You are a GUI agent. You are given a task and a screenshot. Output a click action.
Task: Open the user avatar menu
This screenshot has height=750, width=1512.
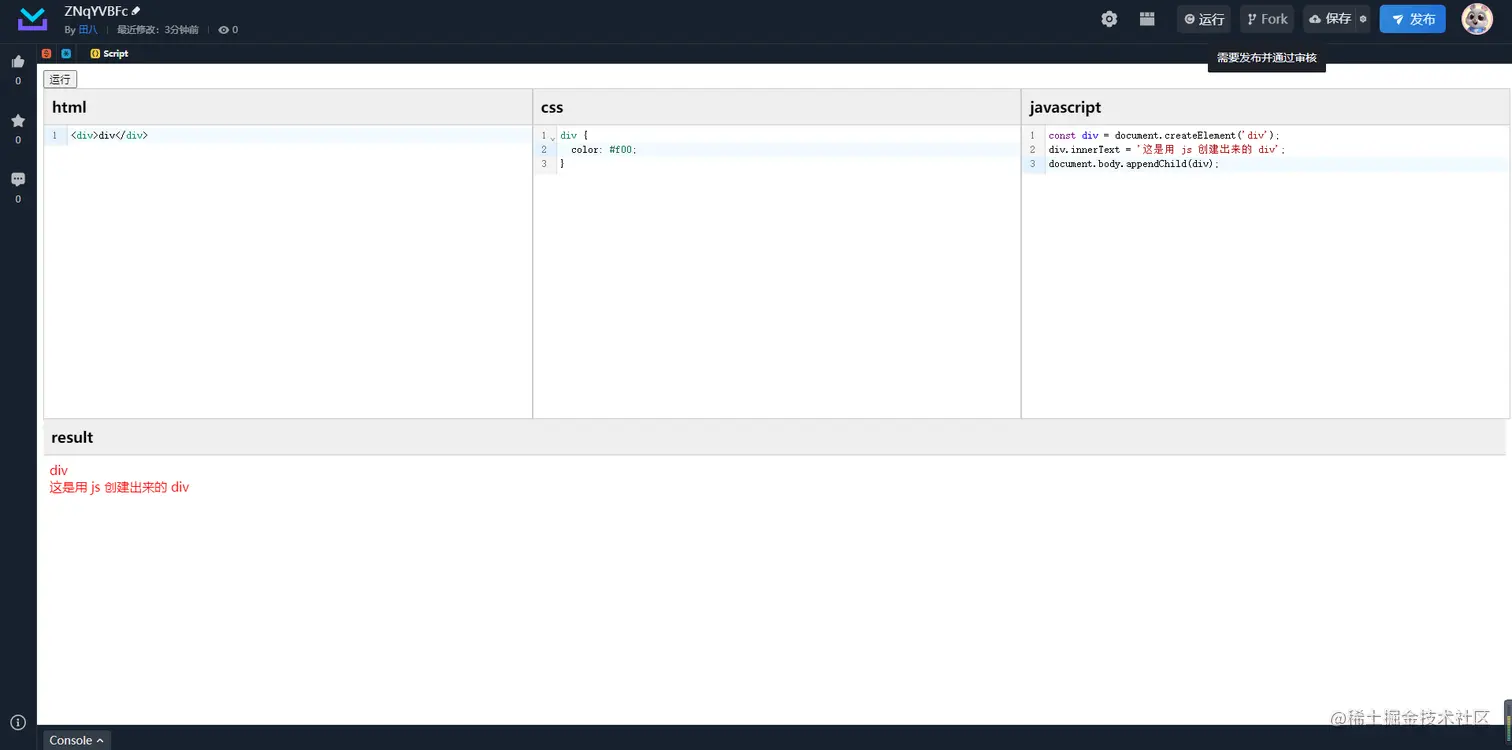1477,19
